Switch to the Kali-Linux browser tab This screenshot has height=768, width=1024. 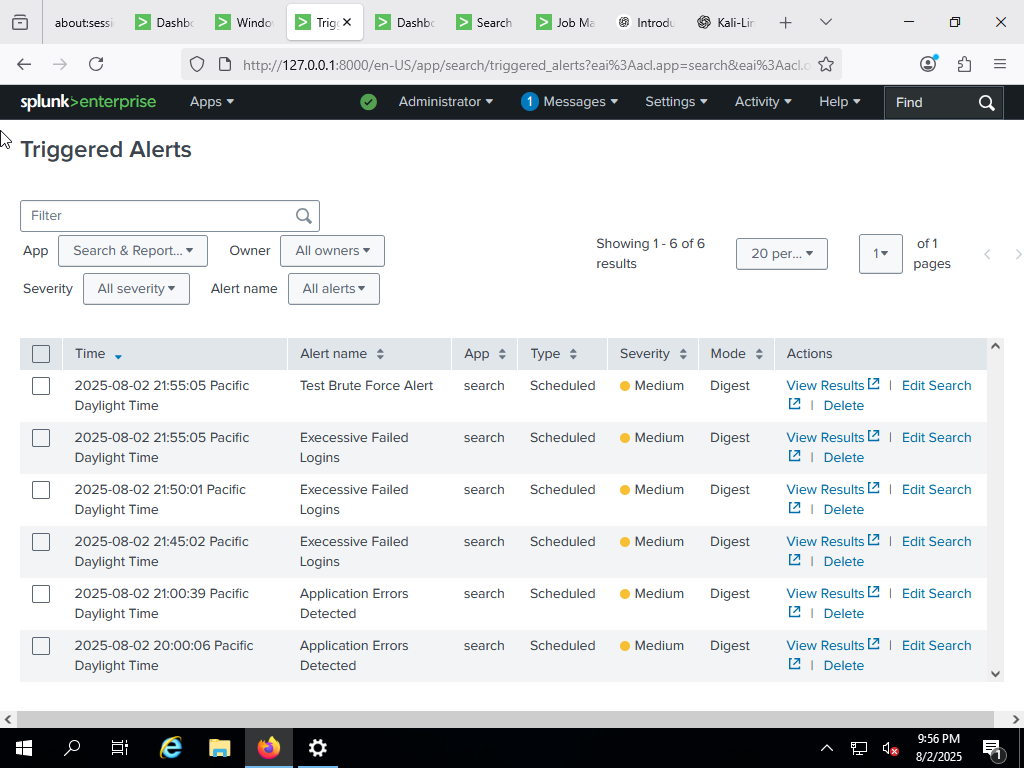[x=726, y=21]
